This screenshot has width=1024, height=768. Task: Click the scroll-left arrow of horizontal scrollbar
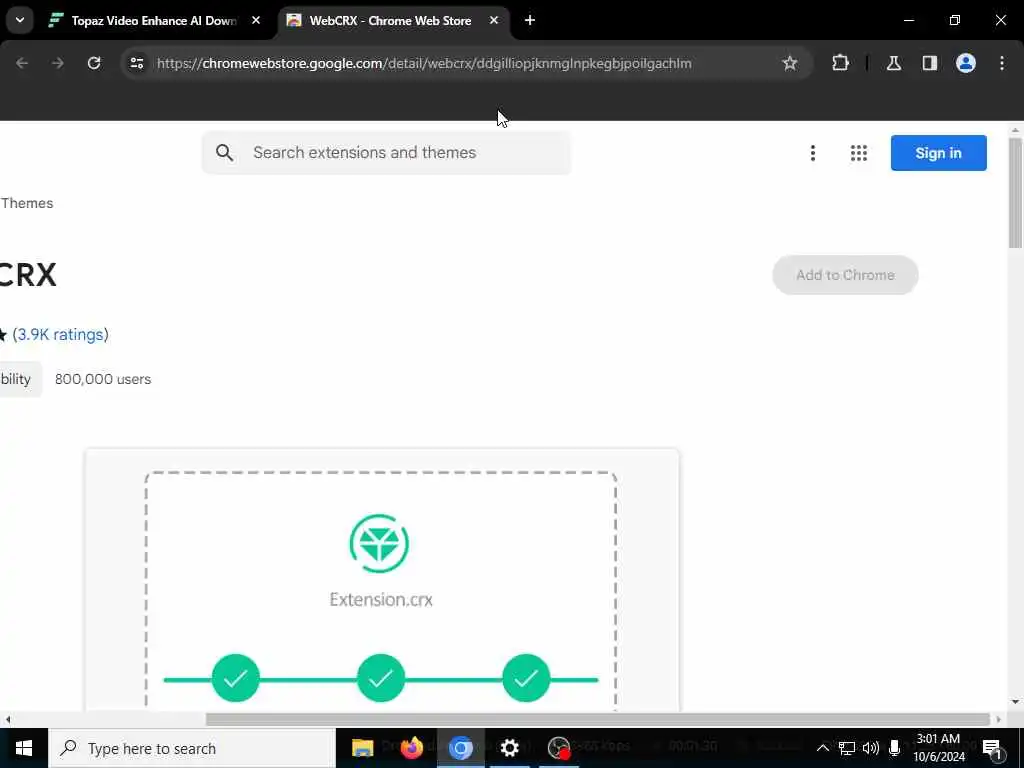pos(8,719)
